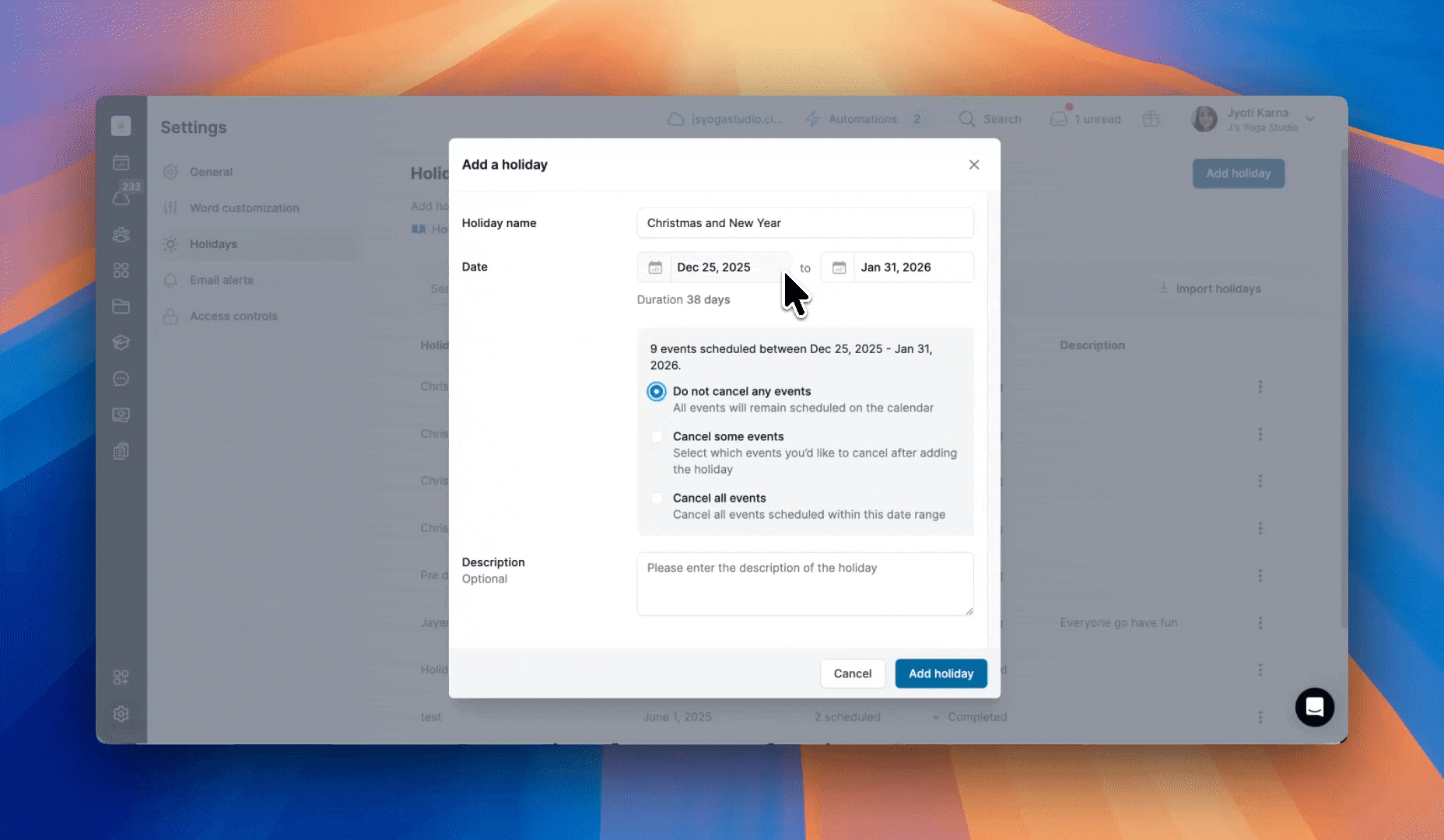Select the Cancel some events option
The image size is (1444, 840).
coord(657,437)
